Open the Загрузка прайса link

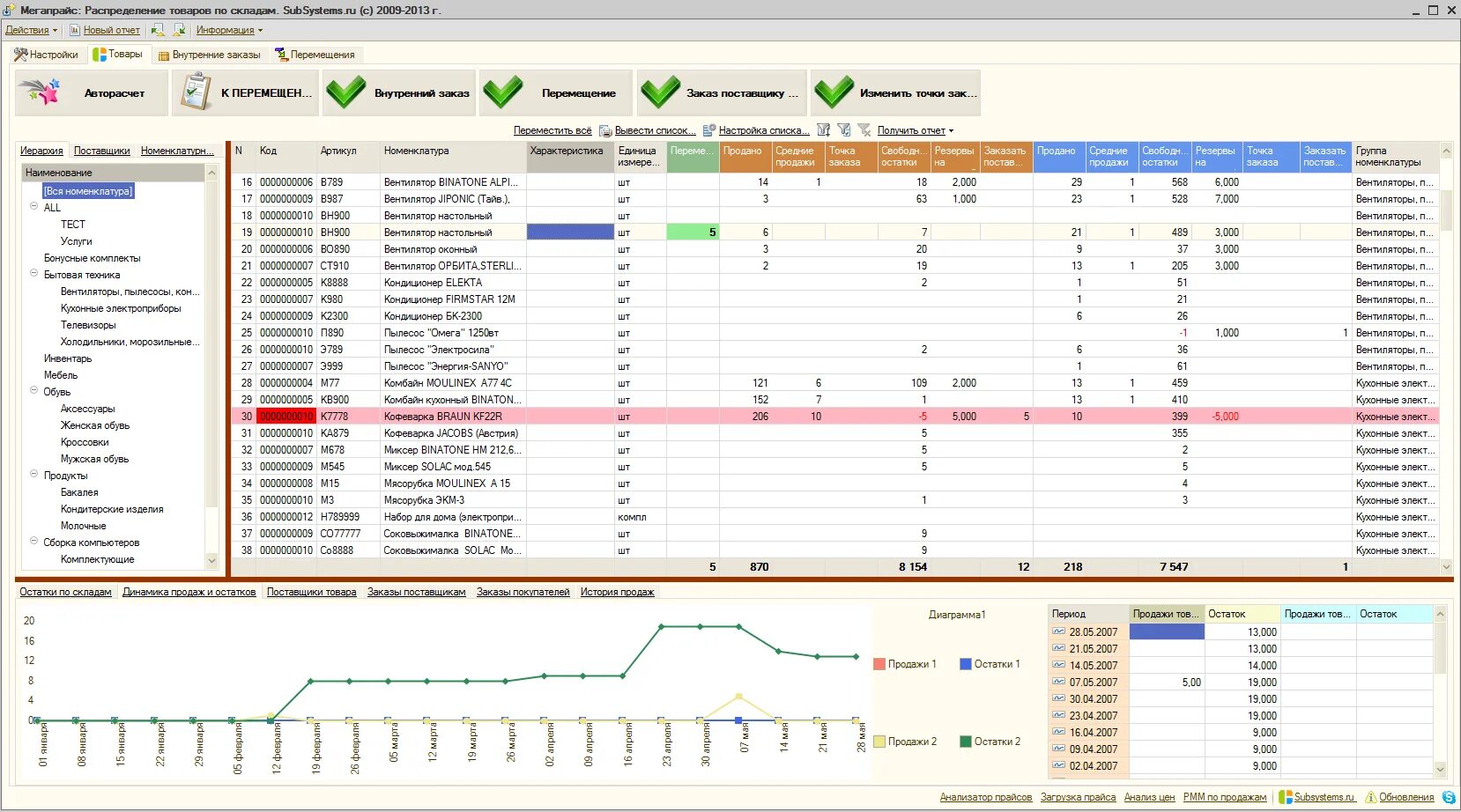click(x=1078, y=797)
